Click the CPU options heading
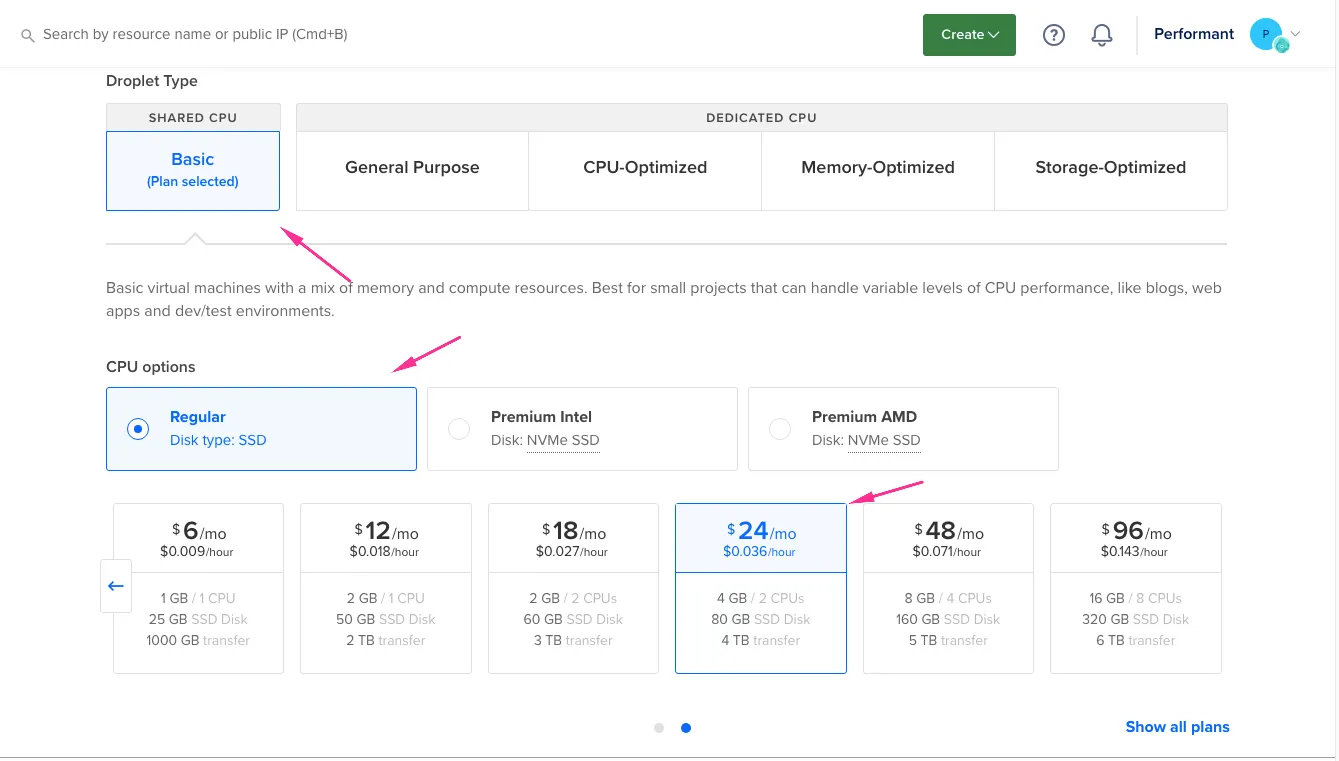Image resolution: width=1339 pixels, height=761 pixels. point(151,367)
